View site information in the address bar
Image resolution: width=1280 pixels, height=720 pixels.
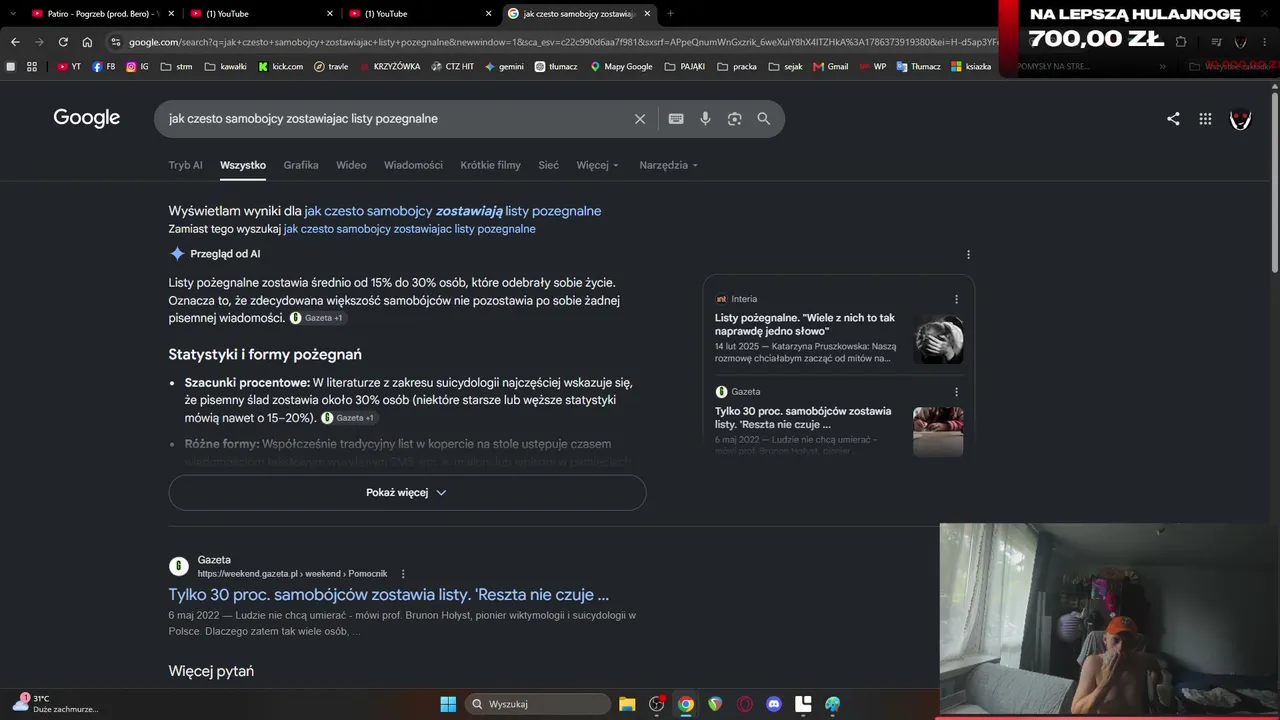pos(115,42)
